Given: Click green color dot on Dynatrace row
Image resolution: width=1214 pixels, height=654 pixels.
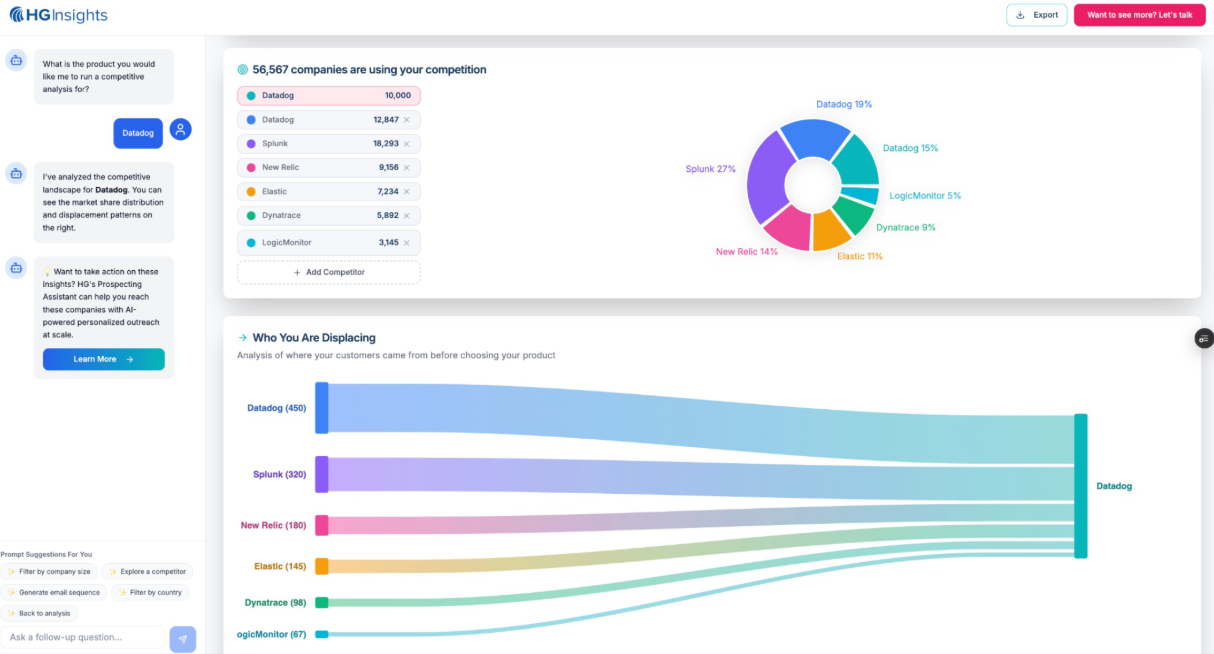Looking at the screenshot, I should tap(251, 215).
